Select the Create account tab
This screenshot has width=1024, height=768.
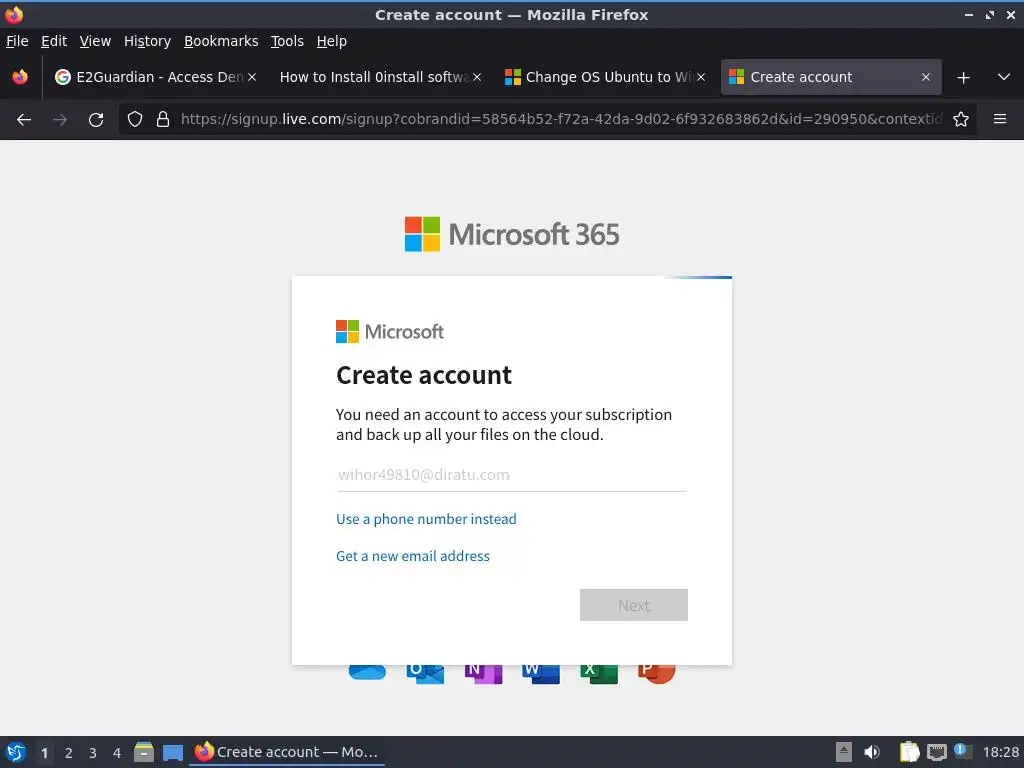[x=831, y=77]
